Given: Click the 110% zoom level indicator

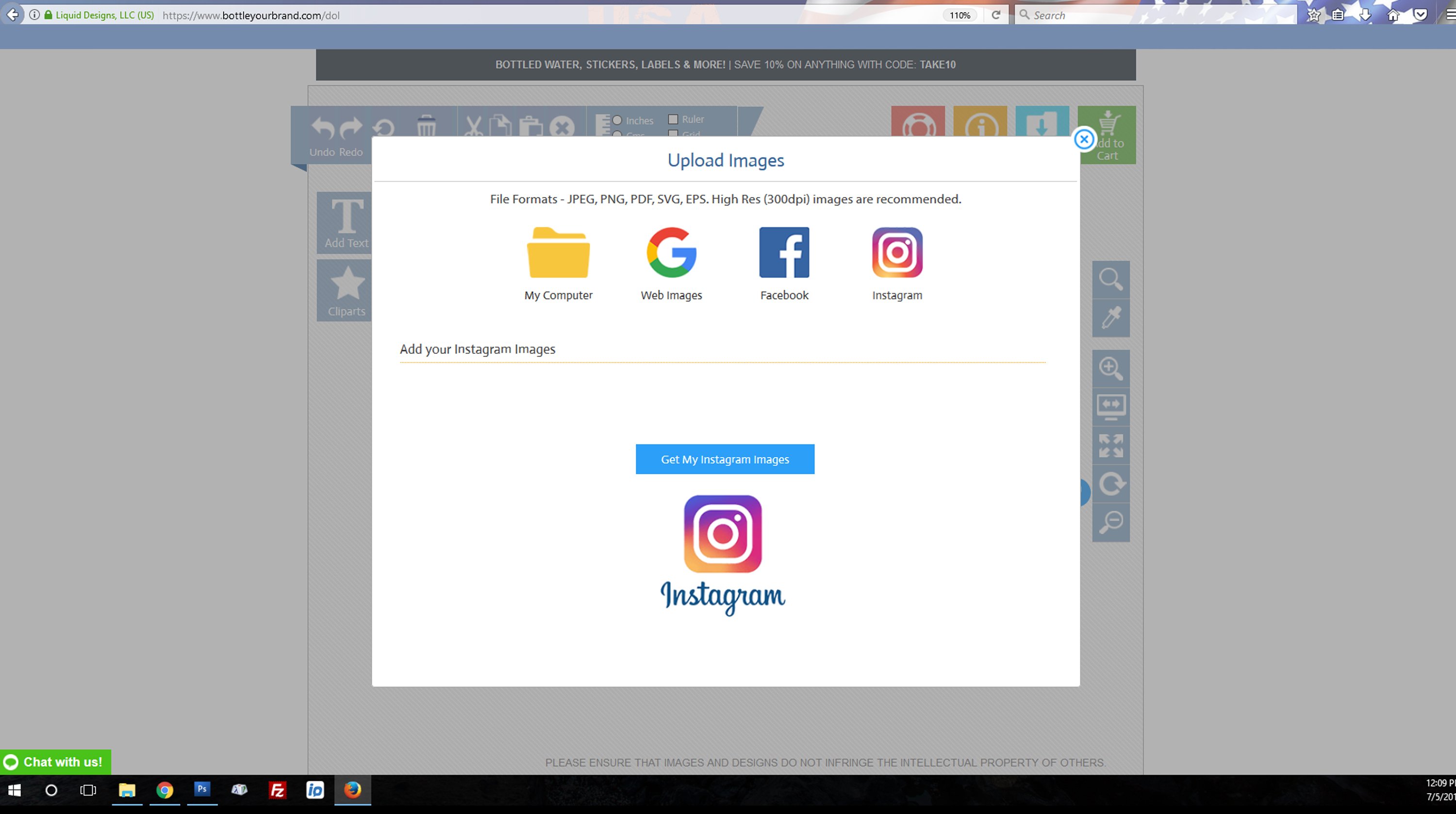Looking at the screenshot, I should pos(960,15).
